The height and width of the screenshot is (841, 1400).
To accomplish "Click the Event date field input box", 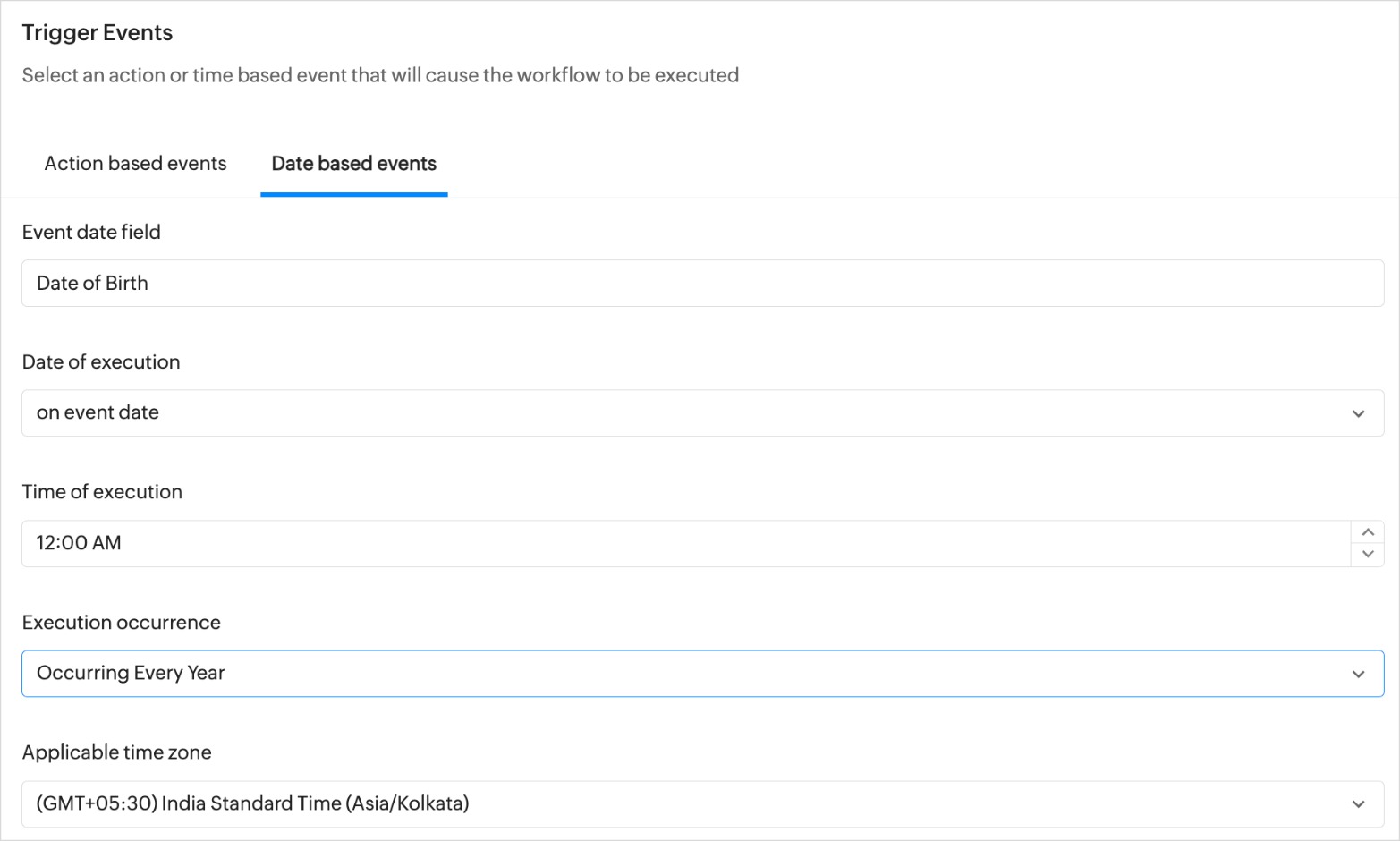I will 702,284.
